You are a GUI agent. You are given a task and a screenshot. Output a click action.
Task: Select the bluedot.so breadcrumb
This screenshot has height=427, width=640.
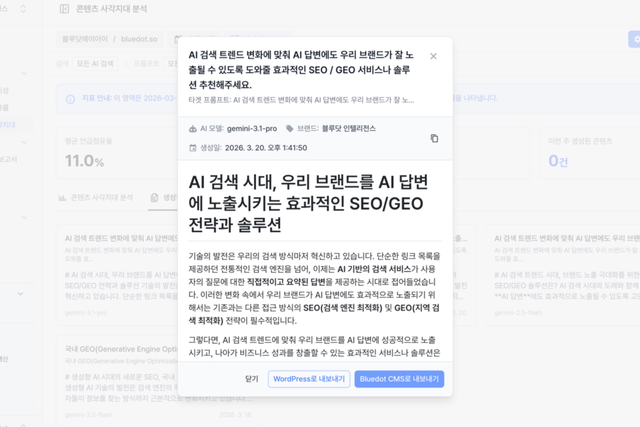click(139, 39)
